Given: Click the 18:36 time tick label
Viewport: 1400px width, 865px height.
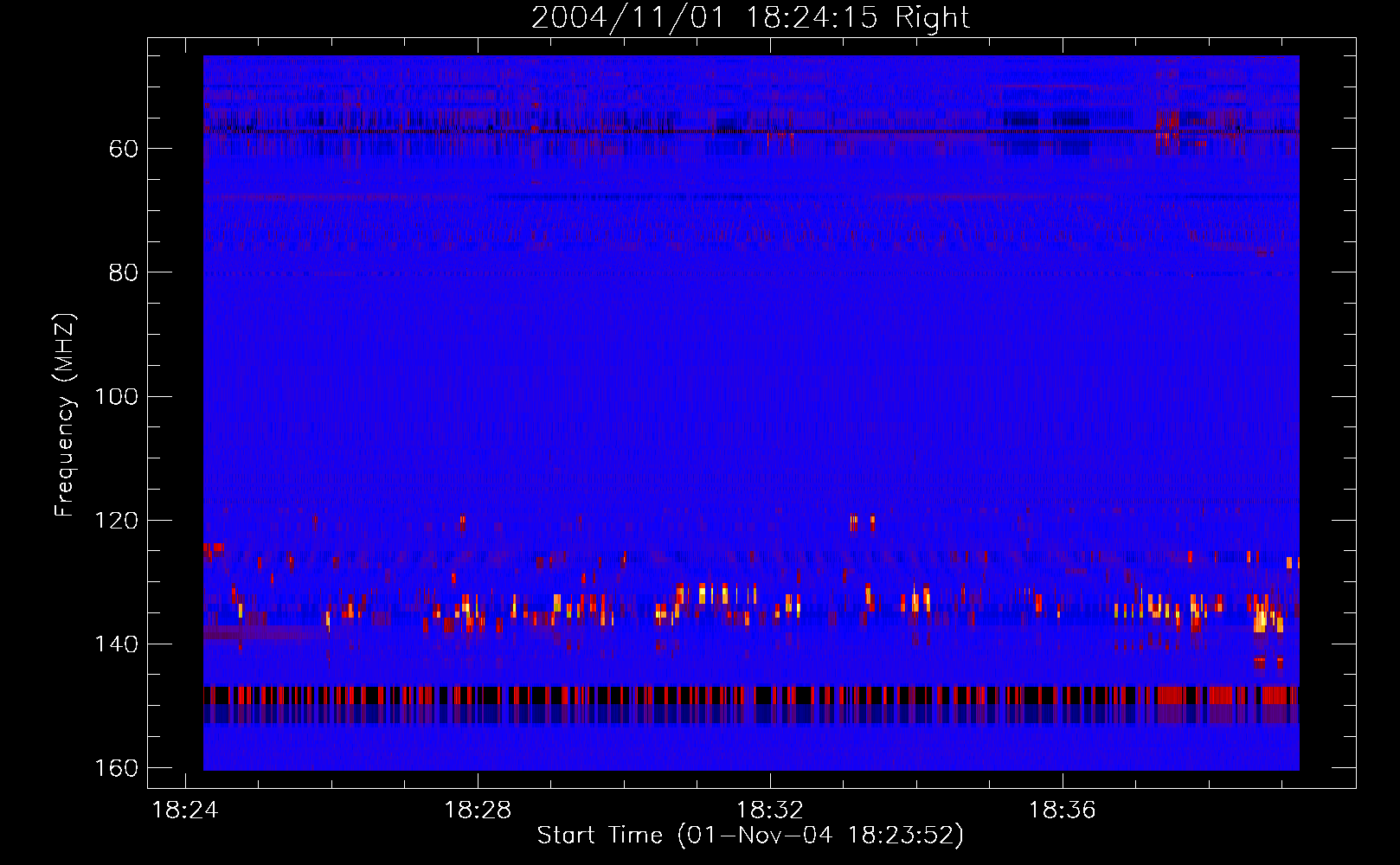Looking at the screenshot, I should [x=1062, y=811].
